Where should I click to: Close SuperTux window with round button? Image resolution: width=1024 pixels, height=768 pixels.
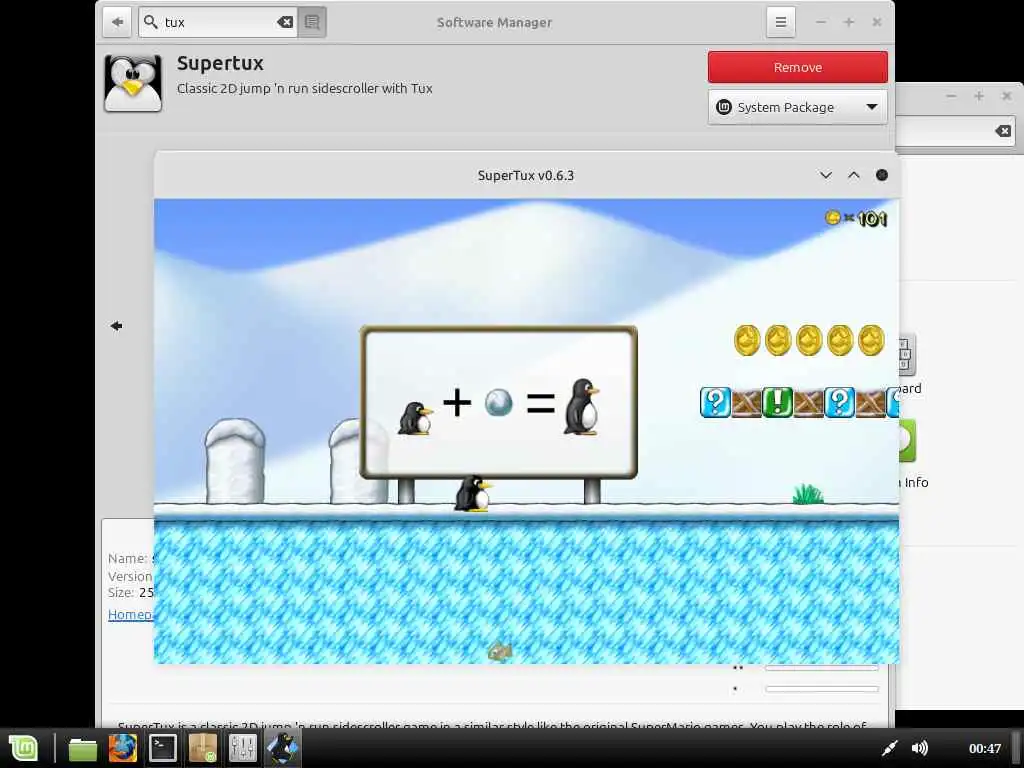click(x=882, y=175)
